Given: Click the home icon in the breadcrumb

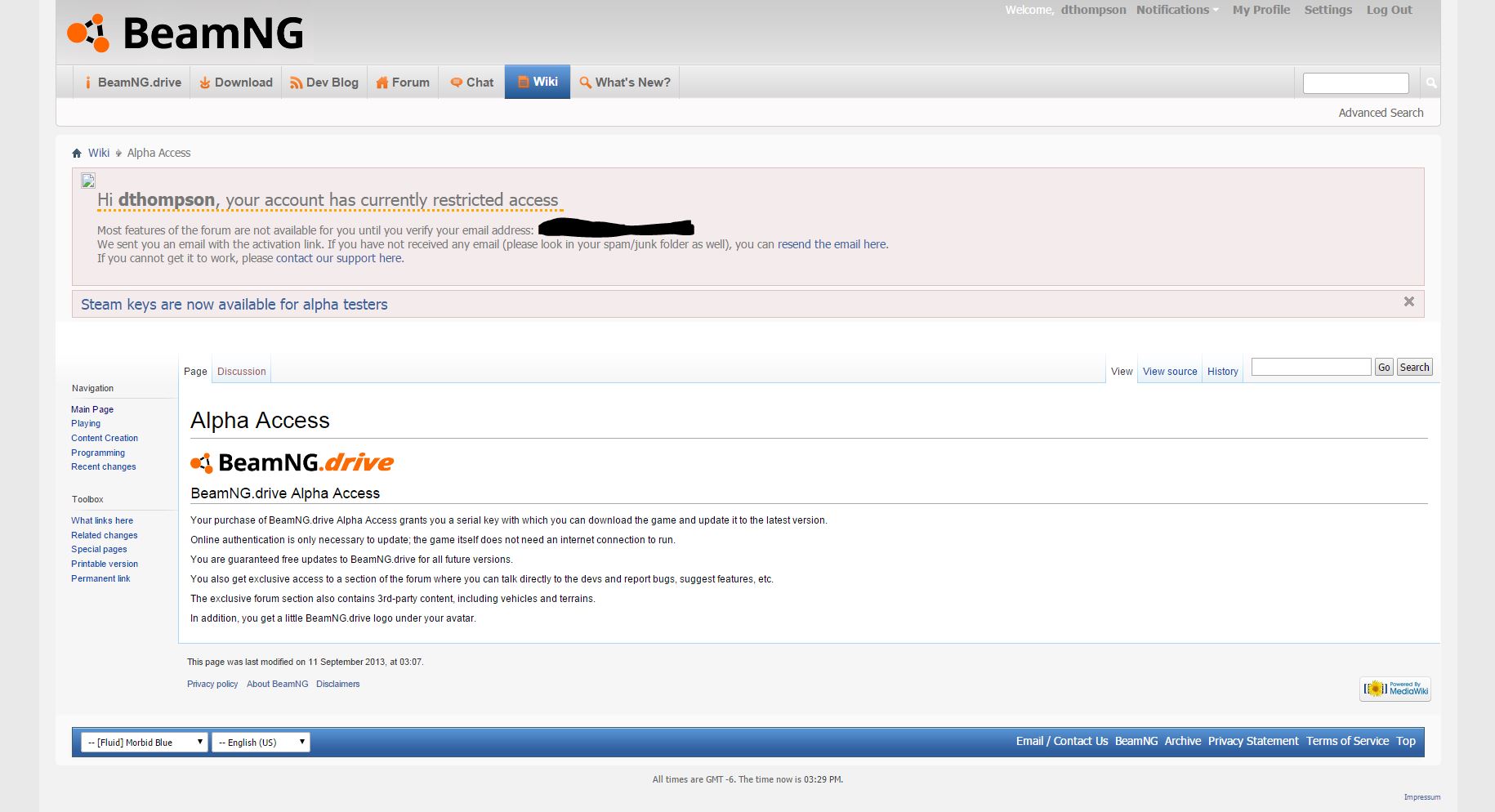Looking at the screenshot, I should click(77, 153).
